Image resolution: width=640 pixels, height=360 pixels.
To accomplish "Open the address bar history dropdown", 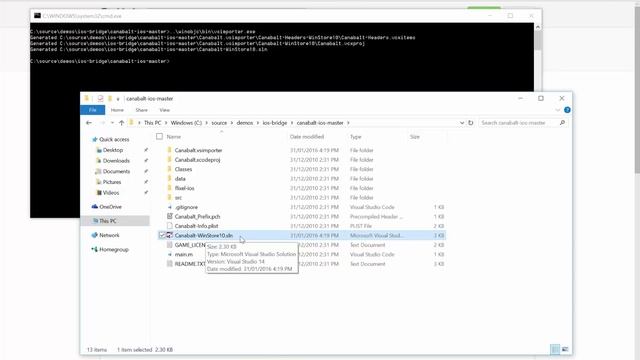I will coord(462,123).
